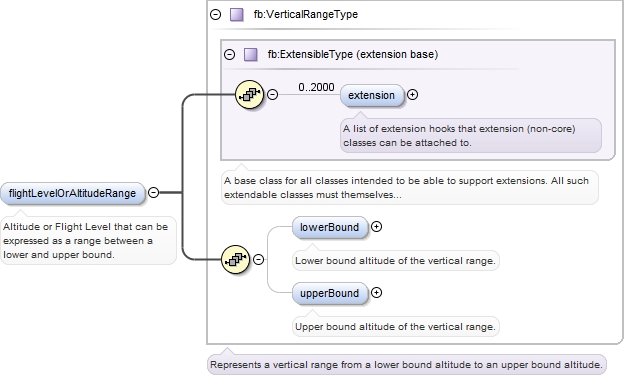The height and width of the screenshot is (378, 625).
Task: Select the purple fb:ExtensibleType type icon
Action: click(x=250, y=54)
